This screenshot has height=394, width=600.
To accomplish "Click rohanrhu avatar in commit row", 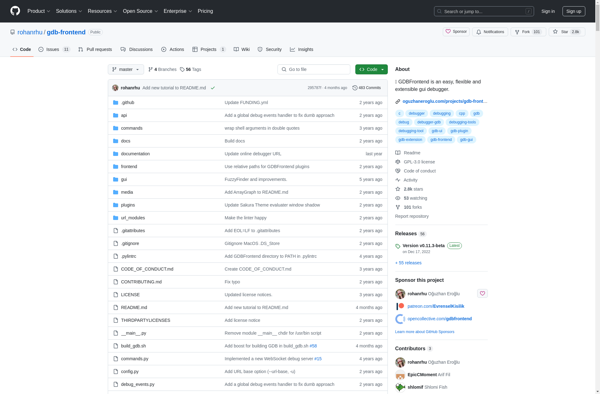I will [x=115, y=88].
